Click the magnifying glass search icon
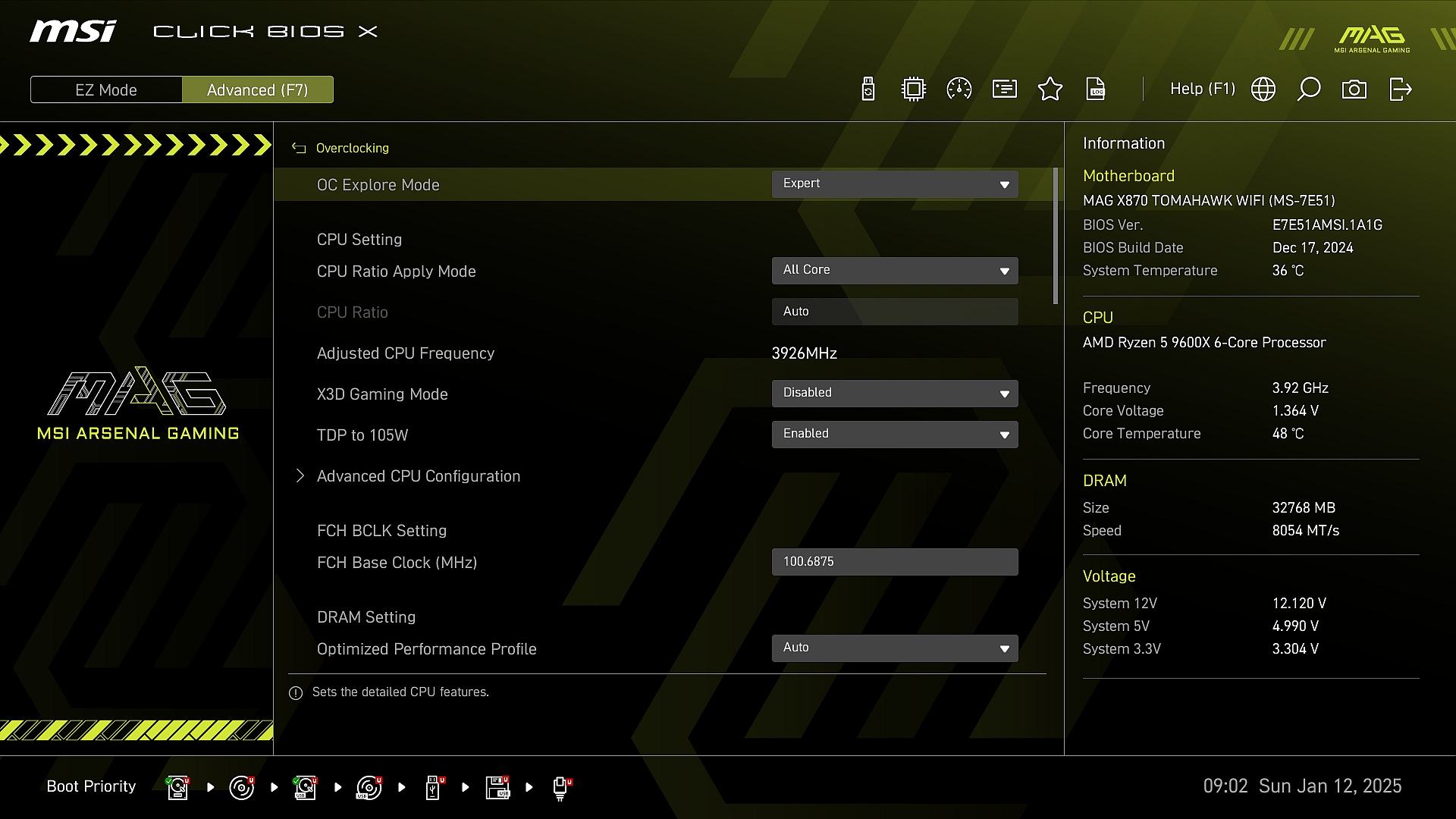The image size is (1456, 819). click(x=1309, y=89)
